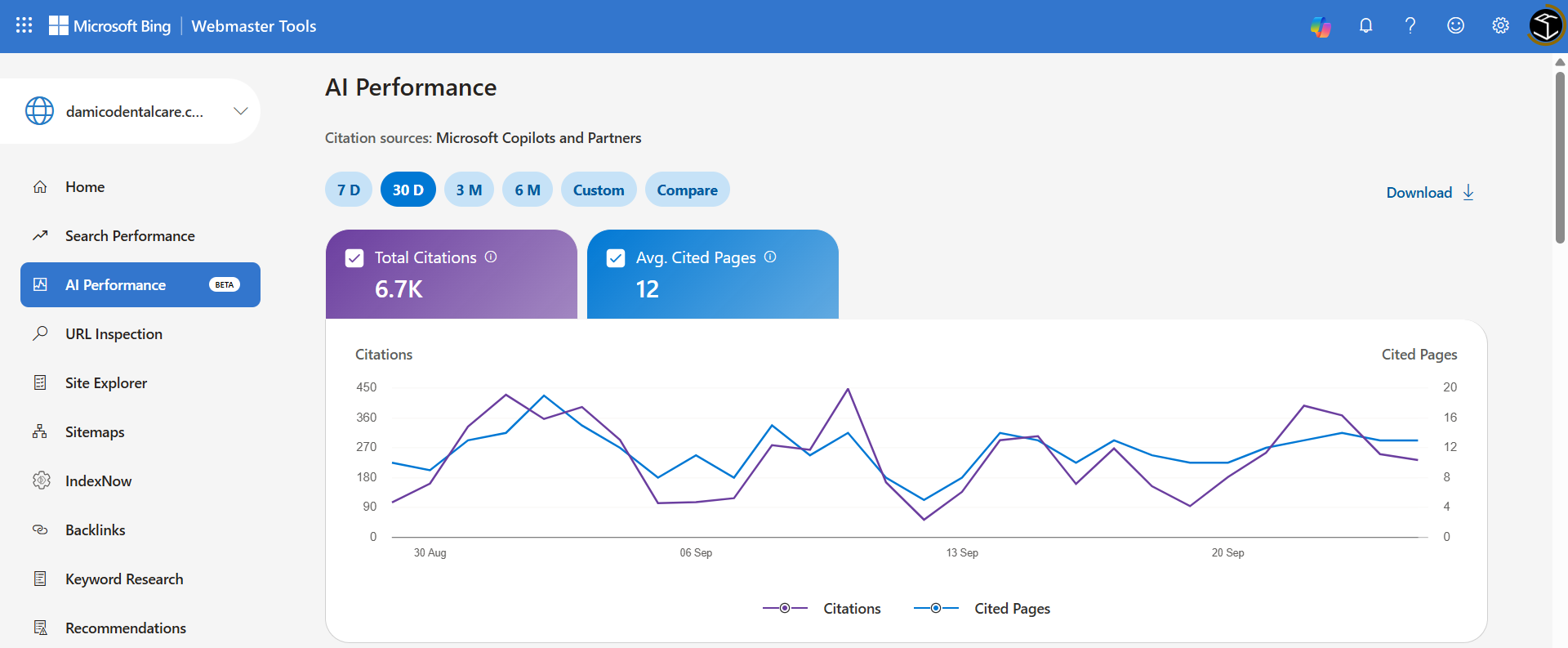The image size is (1568, 648).
Task: Uncheck the Avg. Cited Pages checkbox
Action: [x=616, y=258]
